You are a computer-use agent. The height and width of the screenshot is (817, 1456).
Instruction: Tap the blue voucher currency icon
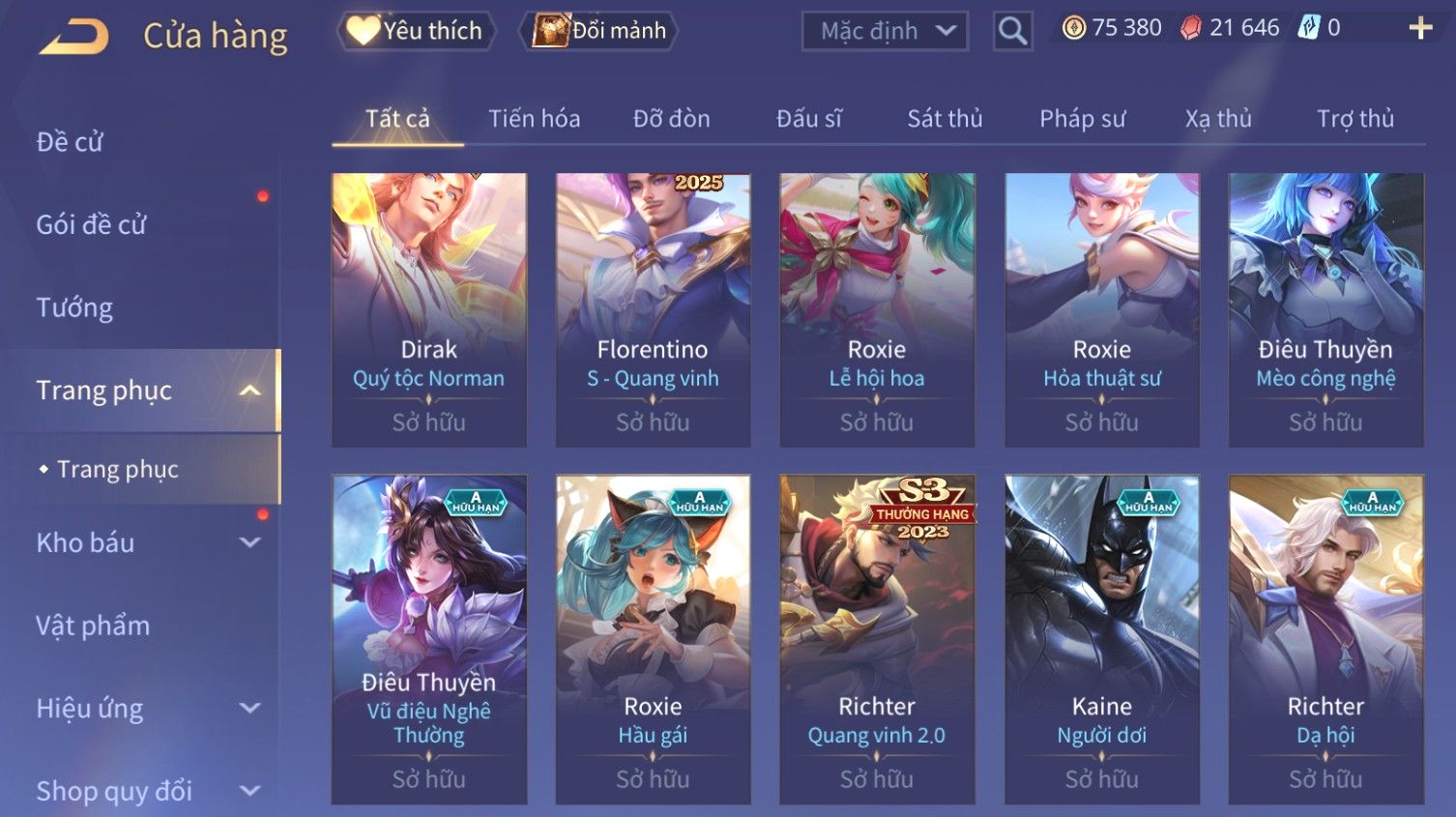[x=1308, y=28]
